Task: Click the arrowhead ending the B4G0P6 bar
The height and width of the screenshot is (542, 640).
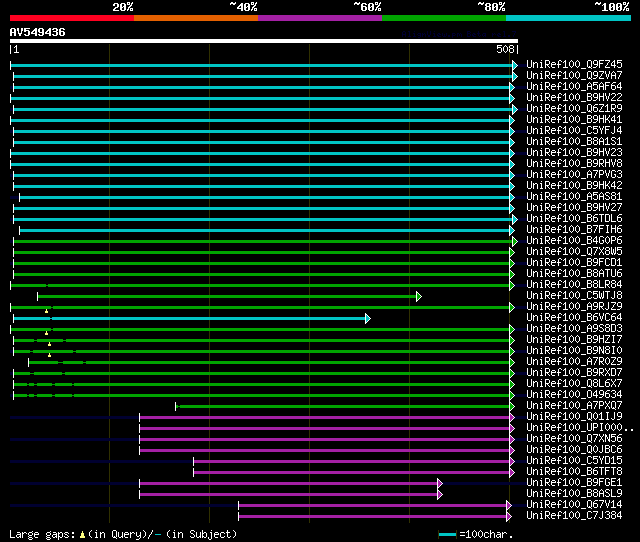Action: point(515,242)
